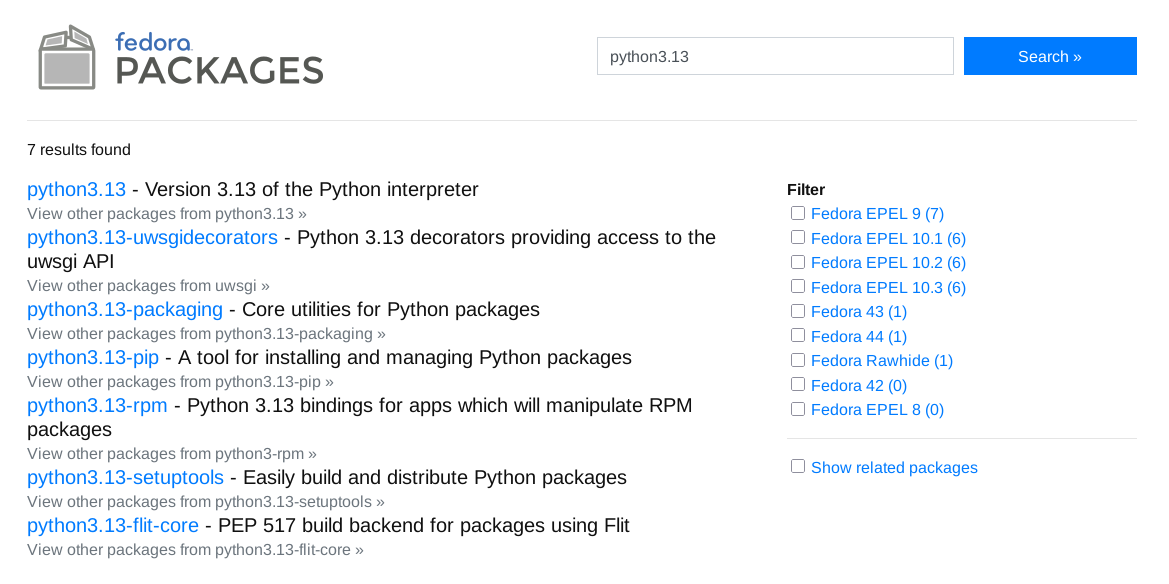Screen dimensions: 1169x584
Task: Tick the Fedora 43 filter checkbox
Action: [x=798, y=310]
